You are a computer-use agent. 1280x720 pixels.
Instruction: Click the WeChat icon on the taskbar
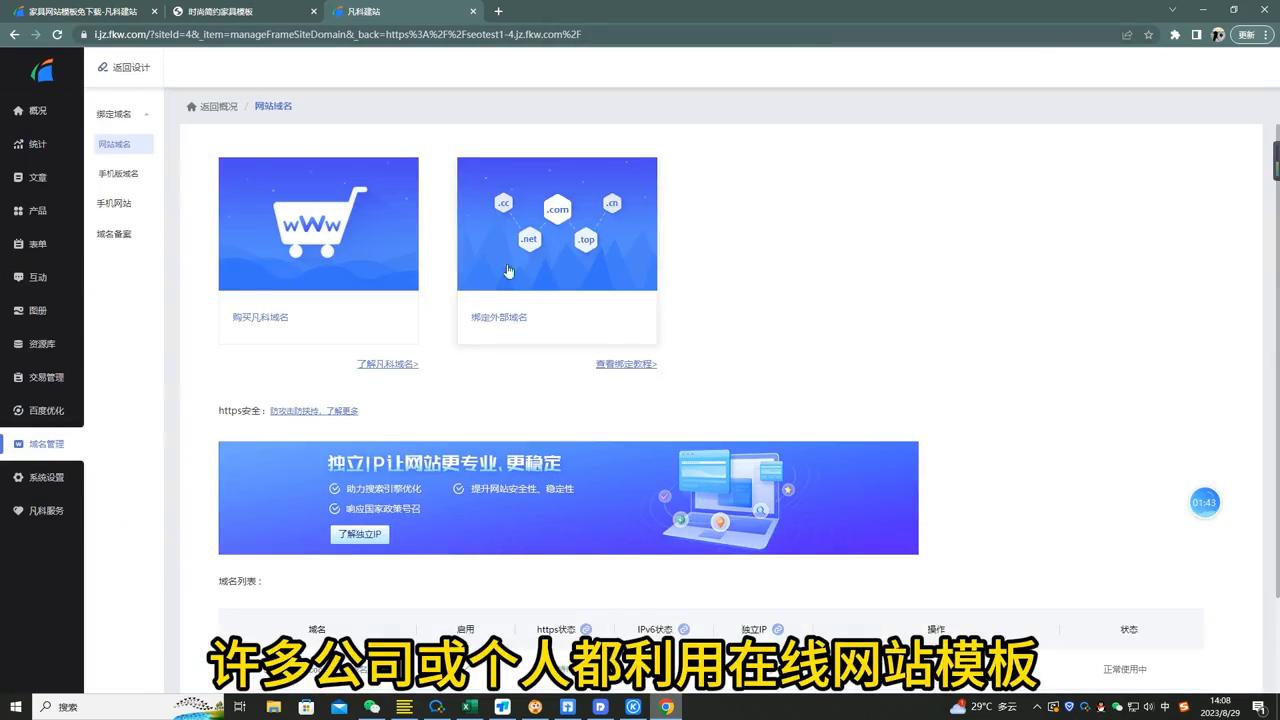click(371, 707)
